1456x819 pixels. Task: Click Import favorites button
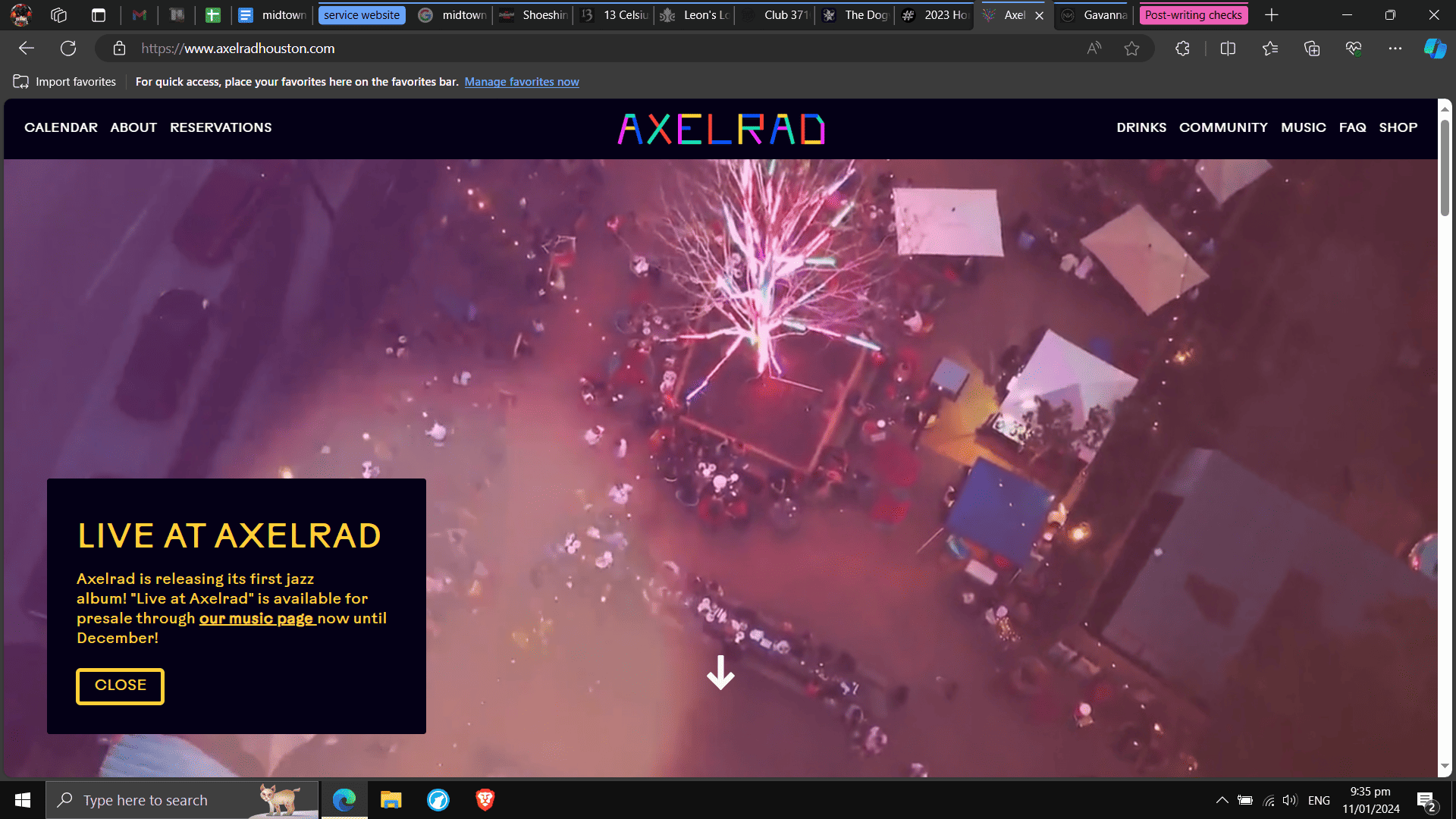coord(64,82)
